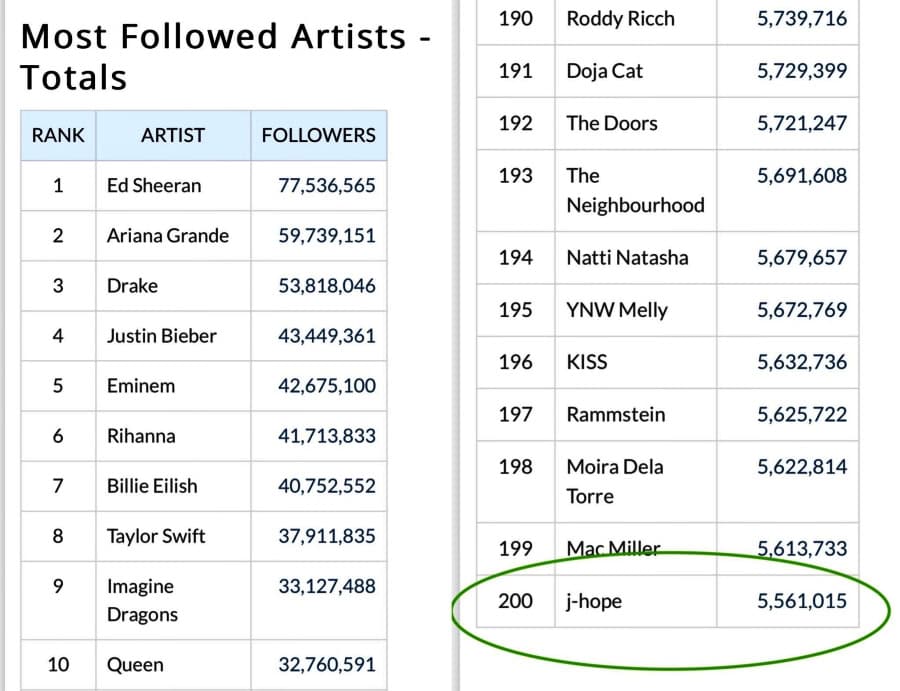
Task: Open the Ariana Grande entry
Action: 168,235
